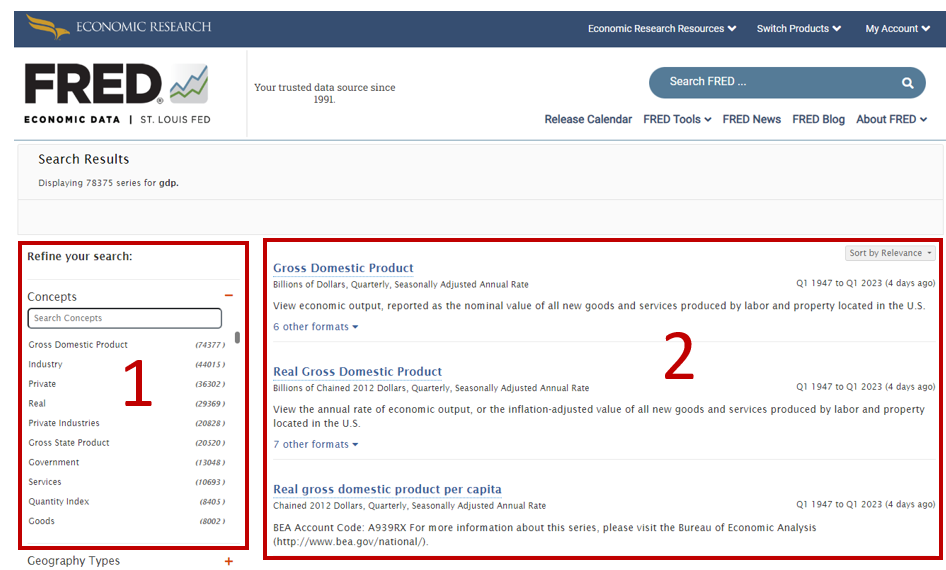The height and width of the screenshot is (570, 946).
Task: Click the Search Results heading
Action: [84, 159]
